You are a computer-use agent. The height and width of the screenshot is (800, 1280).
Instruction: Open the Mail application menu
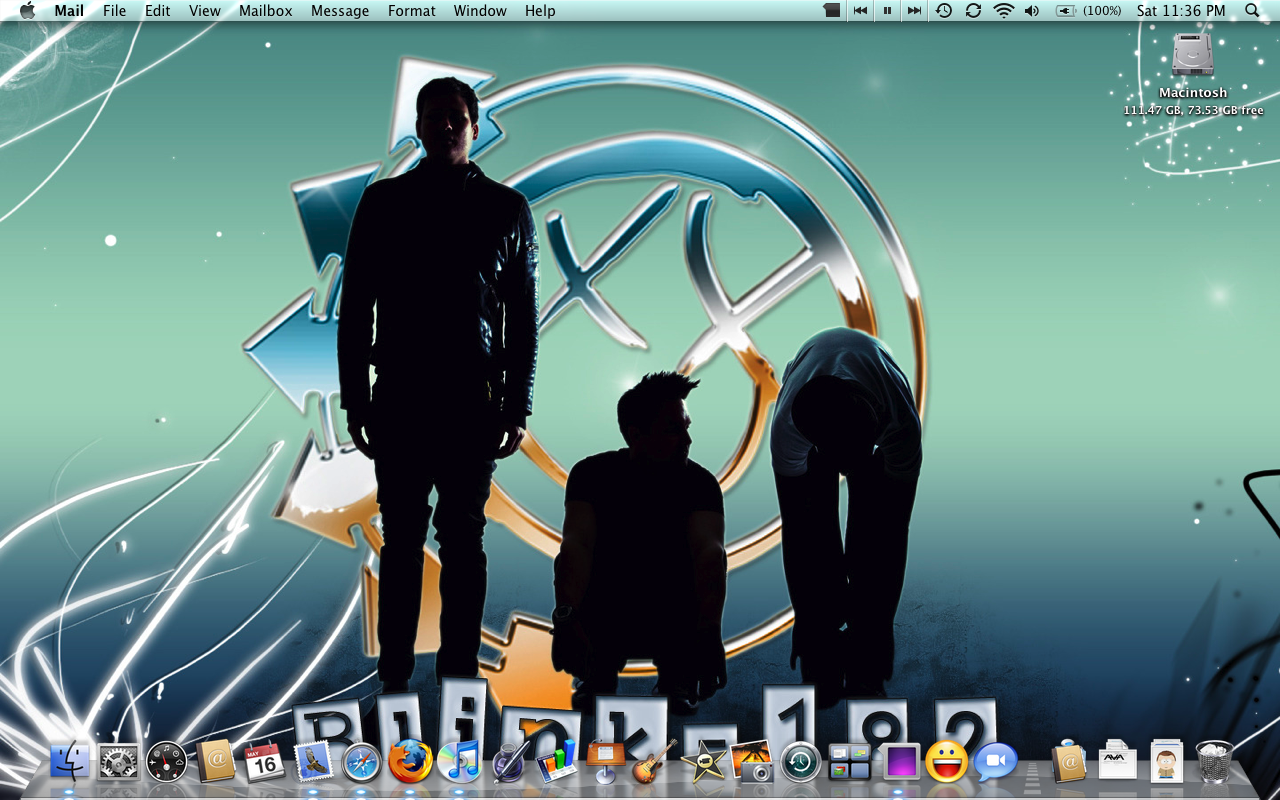[69, 11]
